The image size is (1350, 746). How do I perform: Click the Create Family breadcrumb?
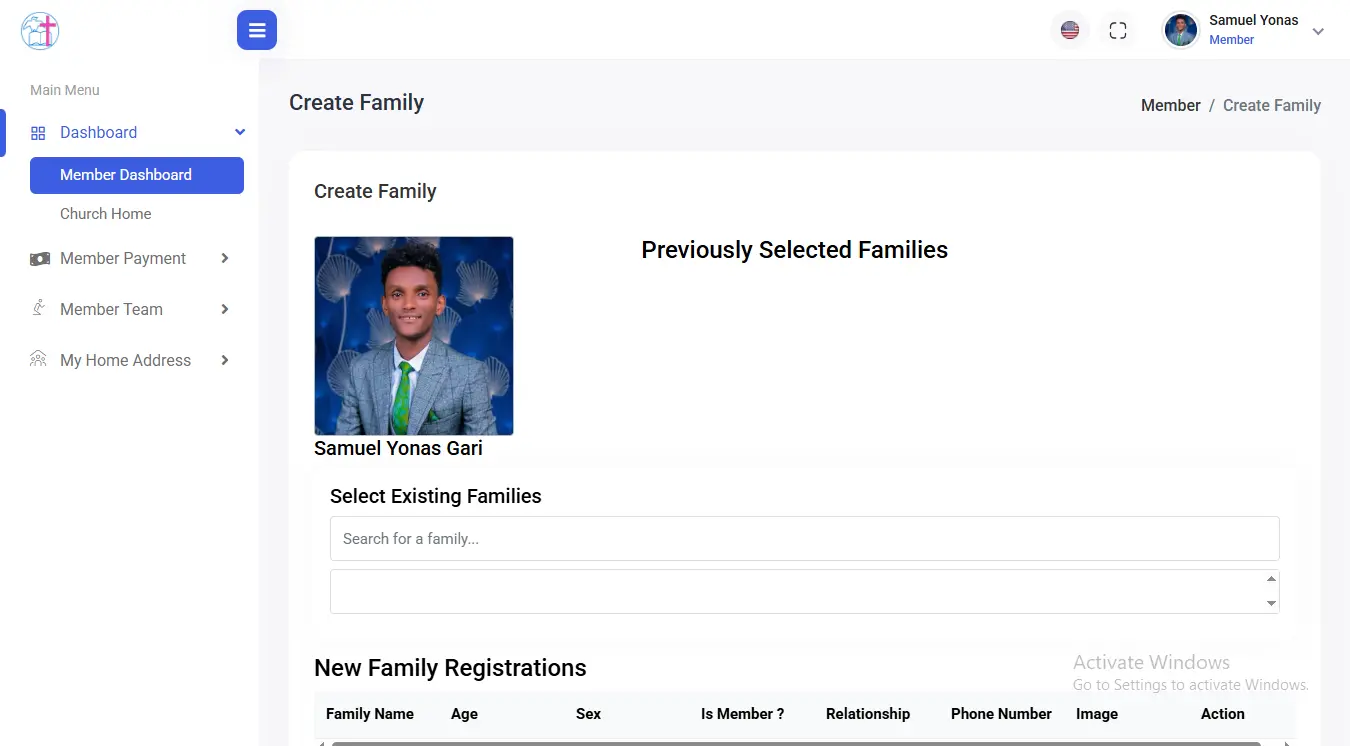tap(1272, 105)
